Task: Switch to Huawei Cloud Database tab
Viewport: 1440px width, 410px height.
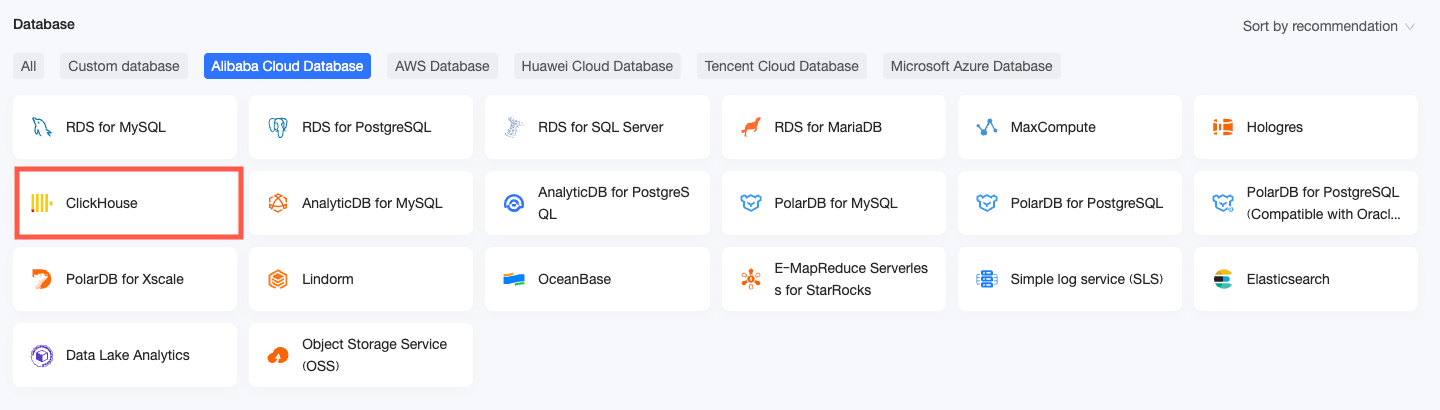Action: click(x=597, y=66)
